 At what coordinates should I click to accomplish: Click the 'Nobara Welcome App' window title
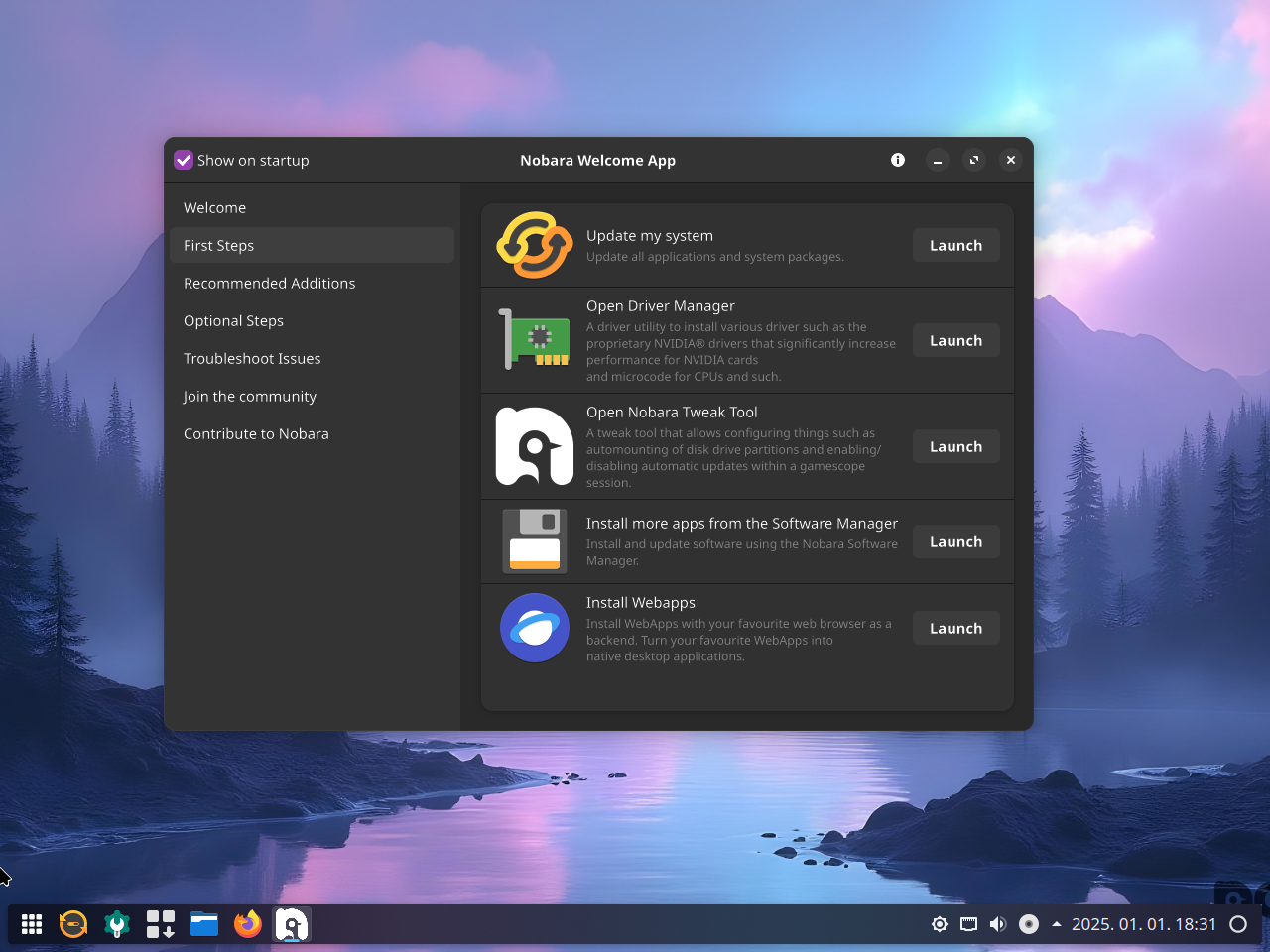(598, 161)
